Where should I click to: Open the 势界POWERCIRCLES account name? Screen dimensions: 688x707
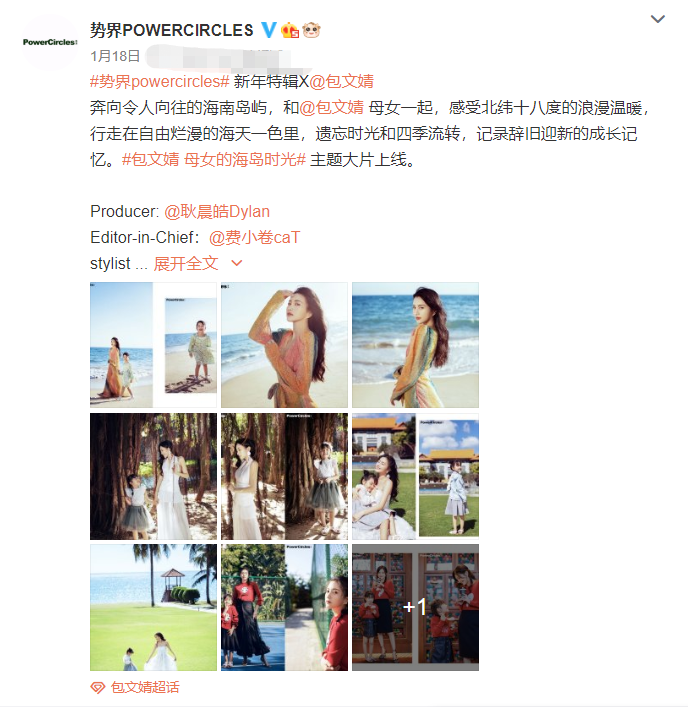[x=172, y=30]
